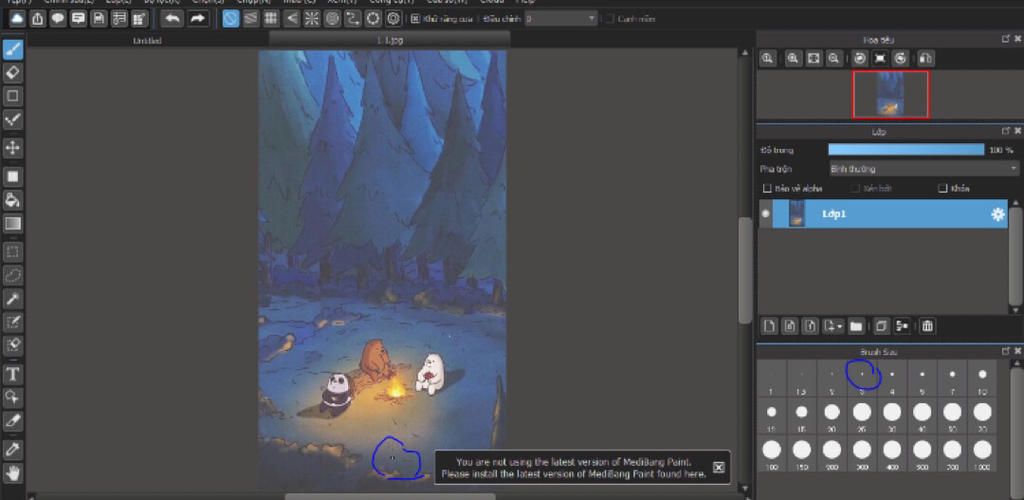Click the Redo arrow in toolbar
This screenshot has height=500, width=1024.
197,19
